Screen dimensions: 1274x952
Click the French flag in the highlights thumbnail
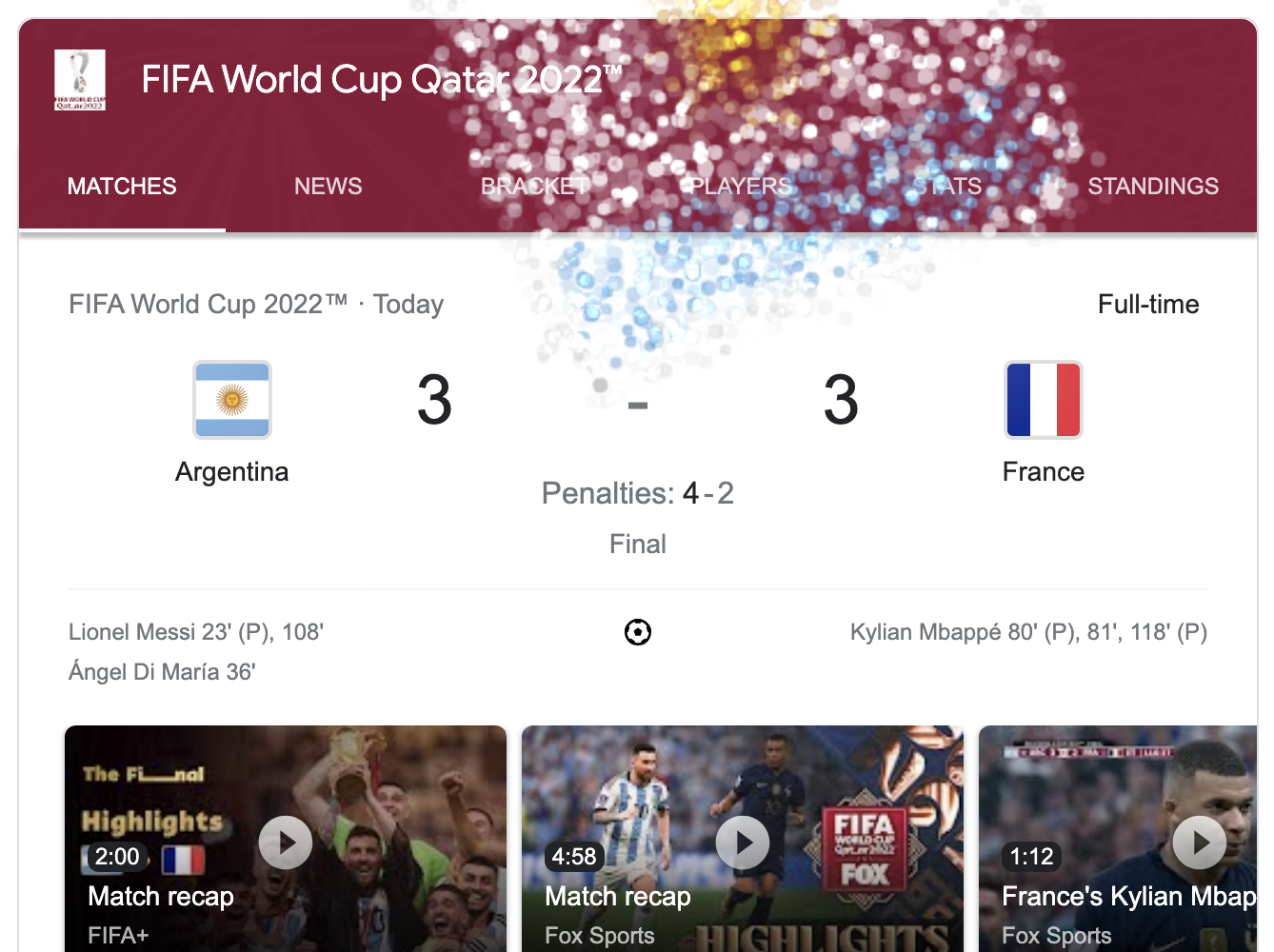[181, 860]
